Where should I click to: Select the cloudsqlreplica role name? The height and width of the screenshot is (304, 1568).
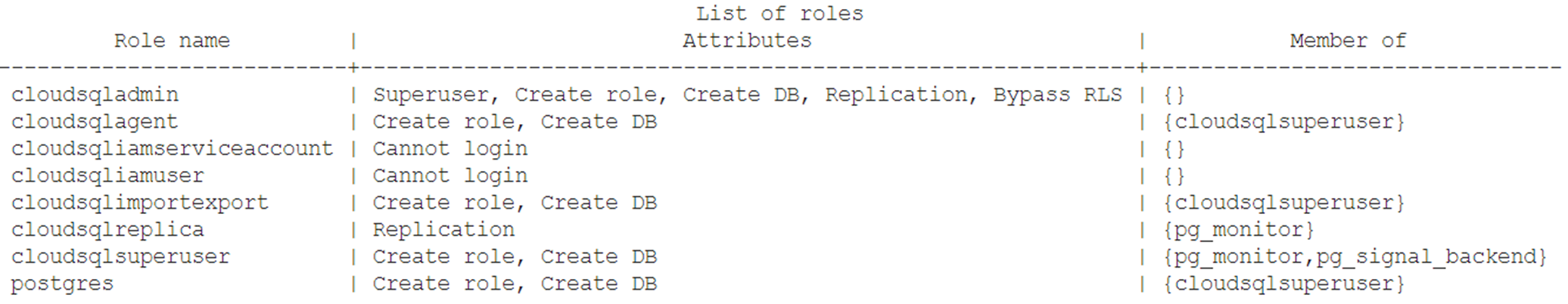[107, 230]
